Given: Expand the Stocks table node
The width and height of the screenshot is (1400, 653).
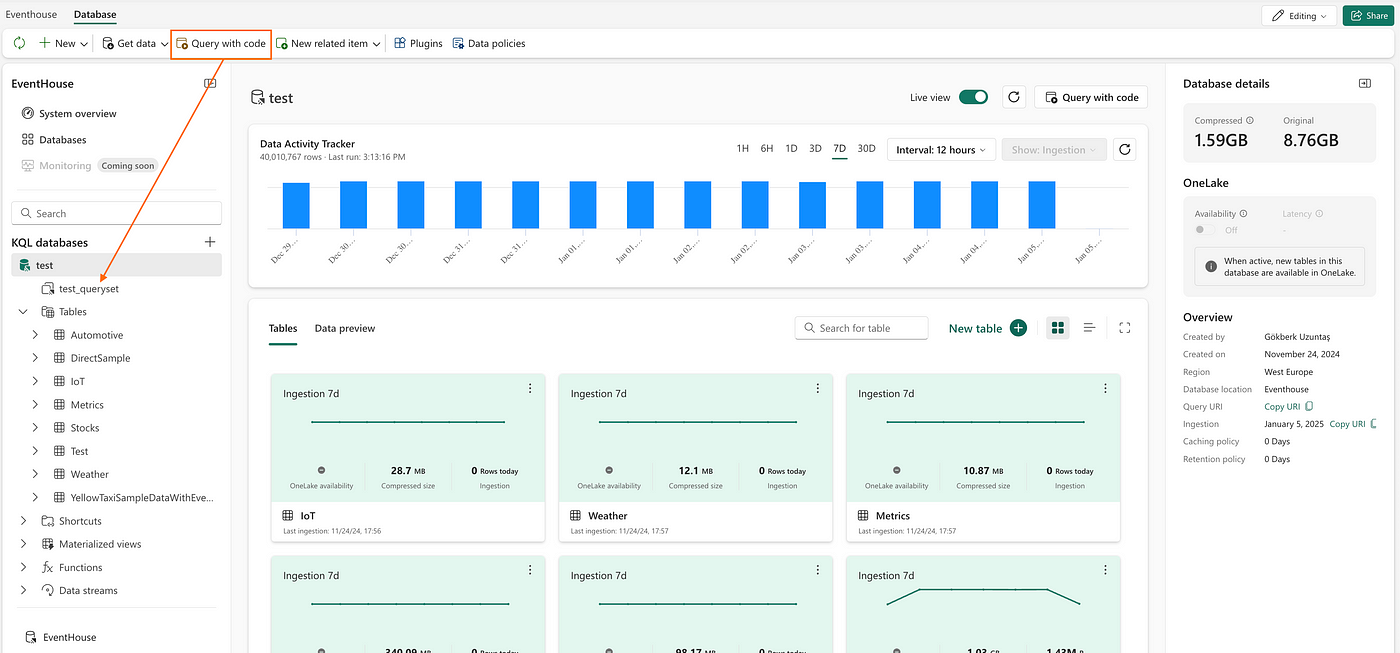Looking at the screenshot, I should 35,428.
